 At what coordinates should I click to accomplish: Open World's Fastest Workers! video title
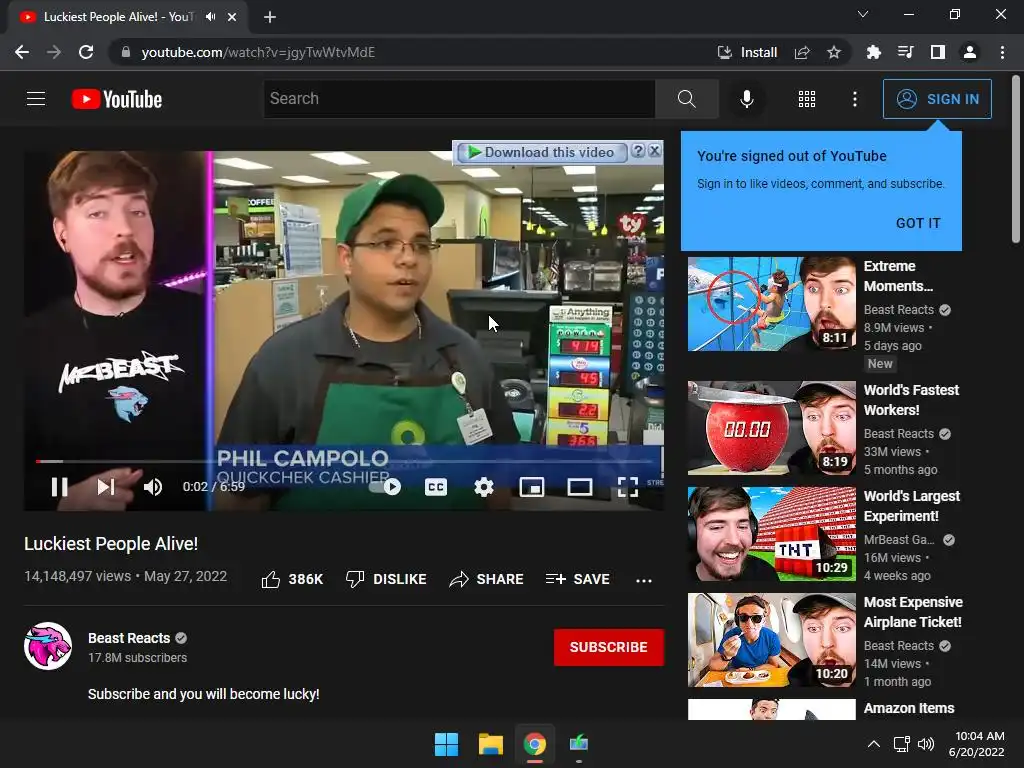(x=911, y=400)
